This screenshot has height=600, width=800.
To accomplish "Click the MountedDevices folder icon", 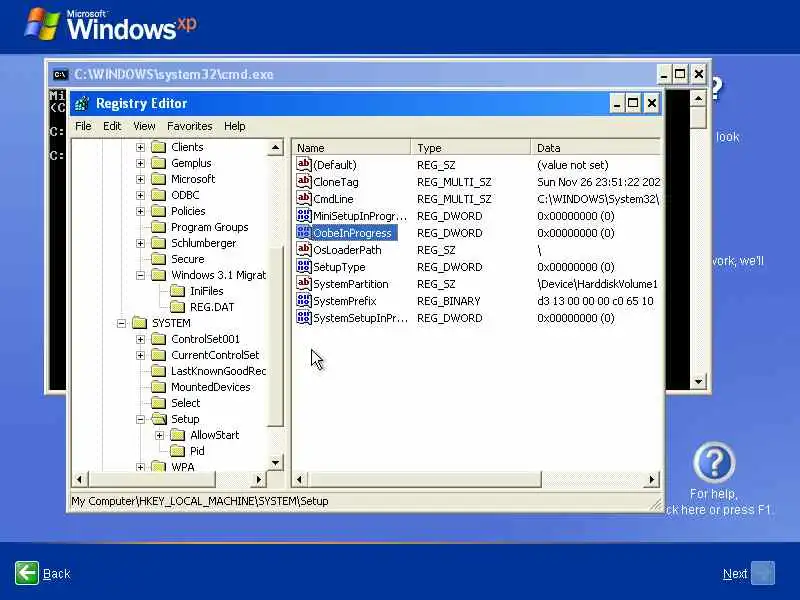I will click(159, 387).
